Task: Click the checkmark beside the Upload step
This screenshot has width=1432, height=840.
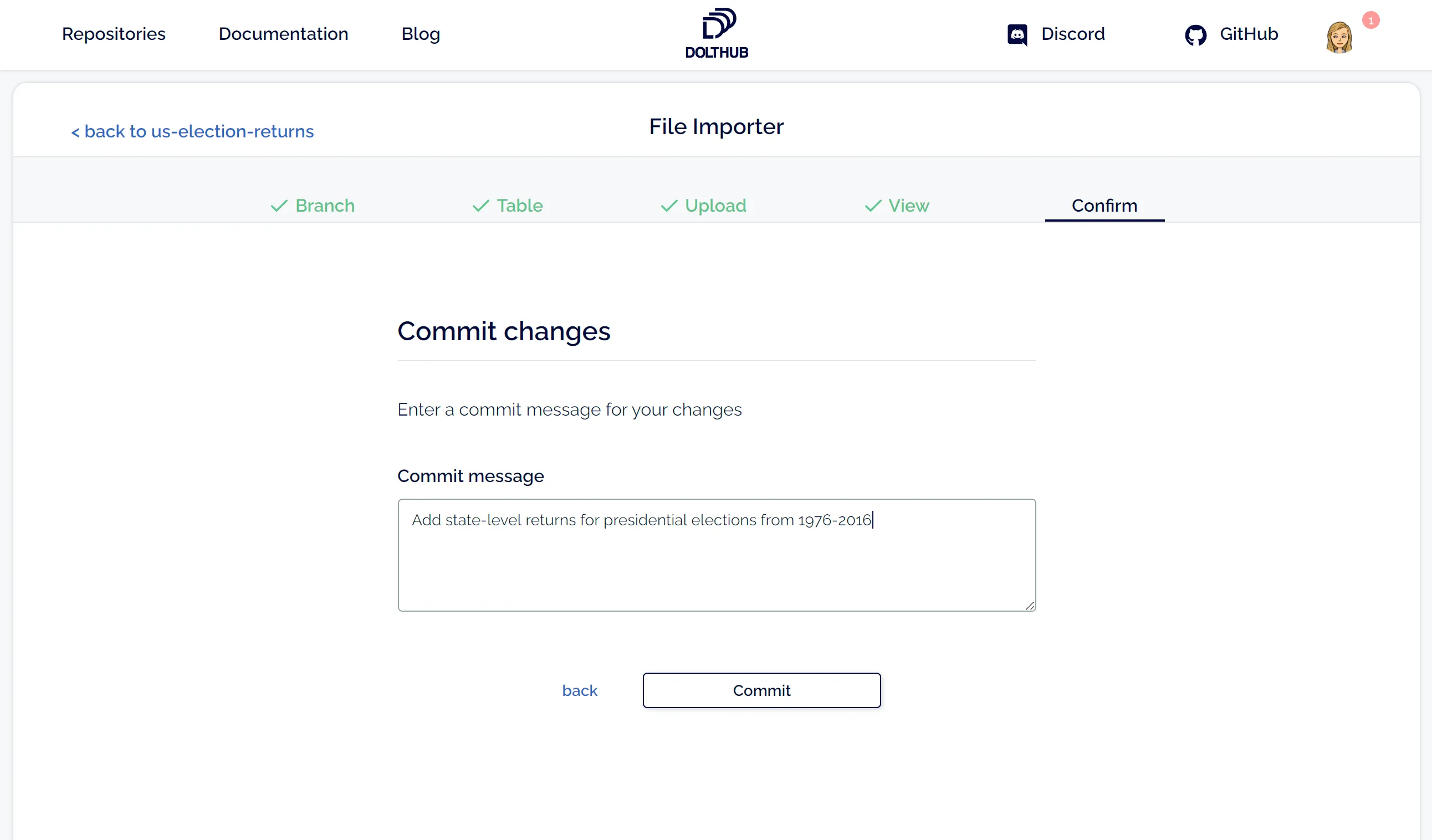Action: click(668, 206)
